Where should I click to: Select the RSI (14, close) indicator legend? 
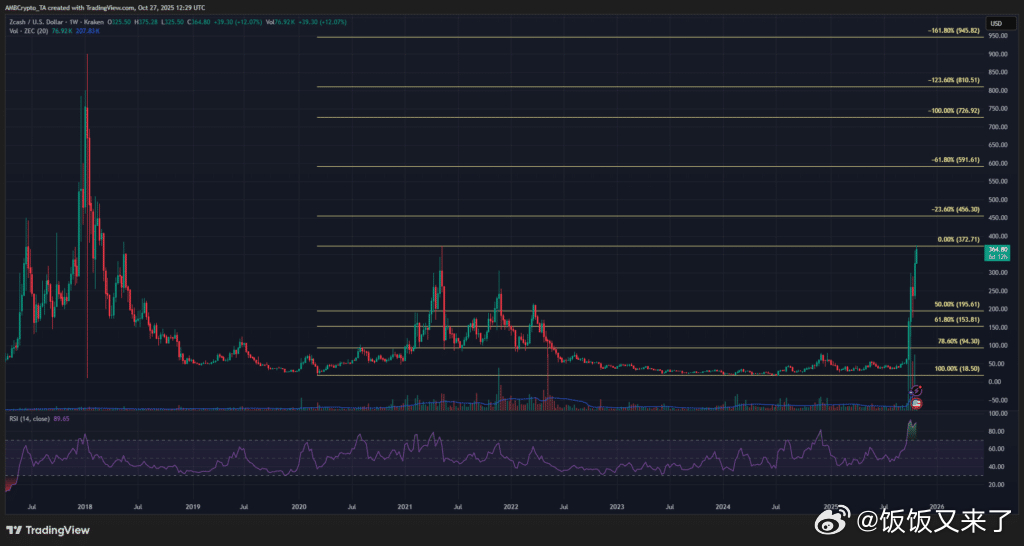[31, 418]
